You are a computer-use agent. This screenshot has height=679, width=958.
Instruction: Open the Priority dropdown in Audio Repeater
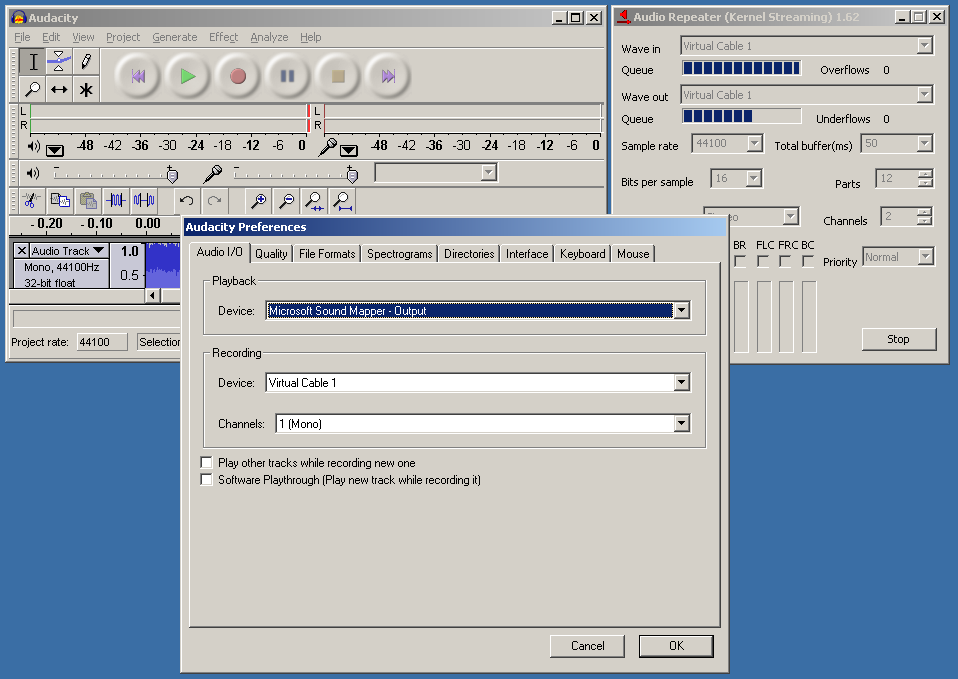(926, 257)
